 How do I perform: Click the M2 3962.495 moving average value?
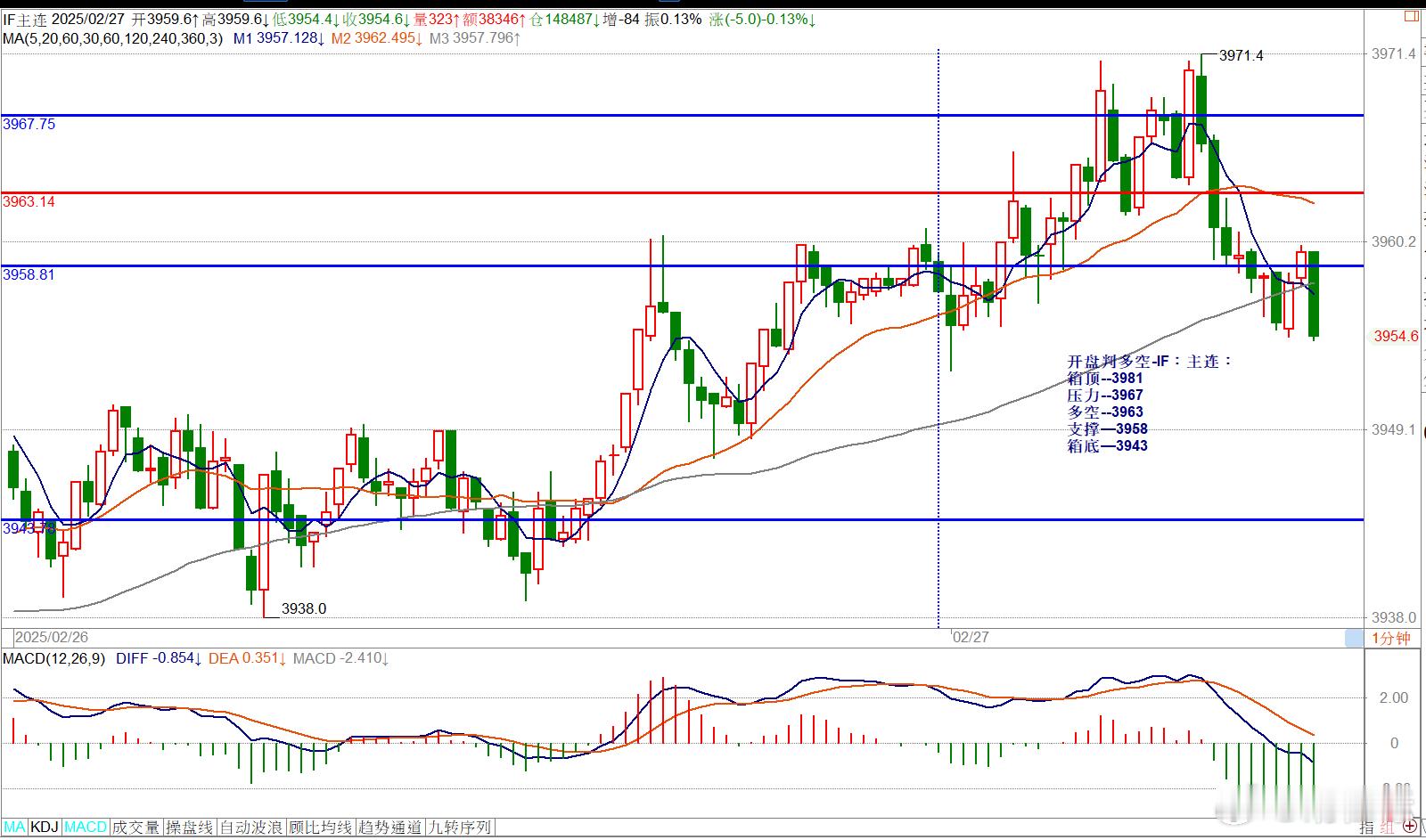pyautogui.click(x=377, y=38)
